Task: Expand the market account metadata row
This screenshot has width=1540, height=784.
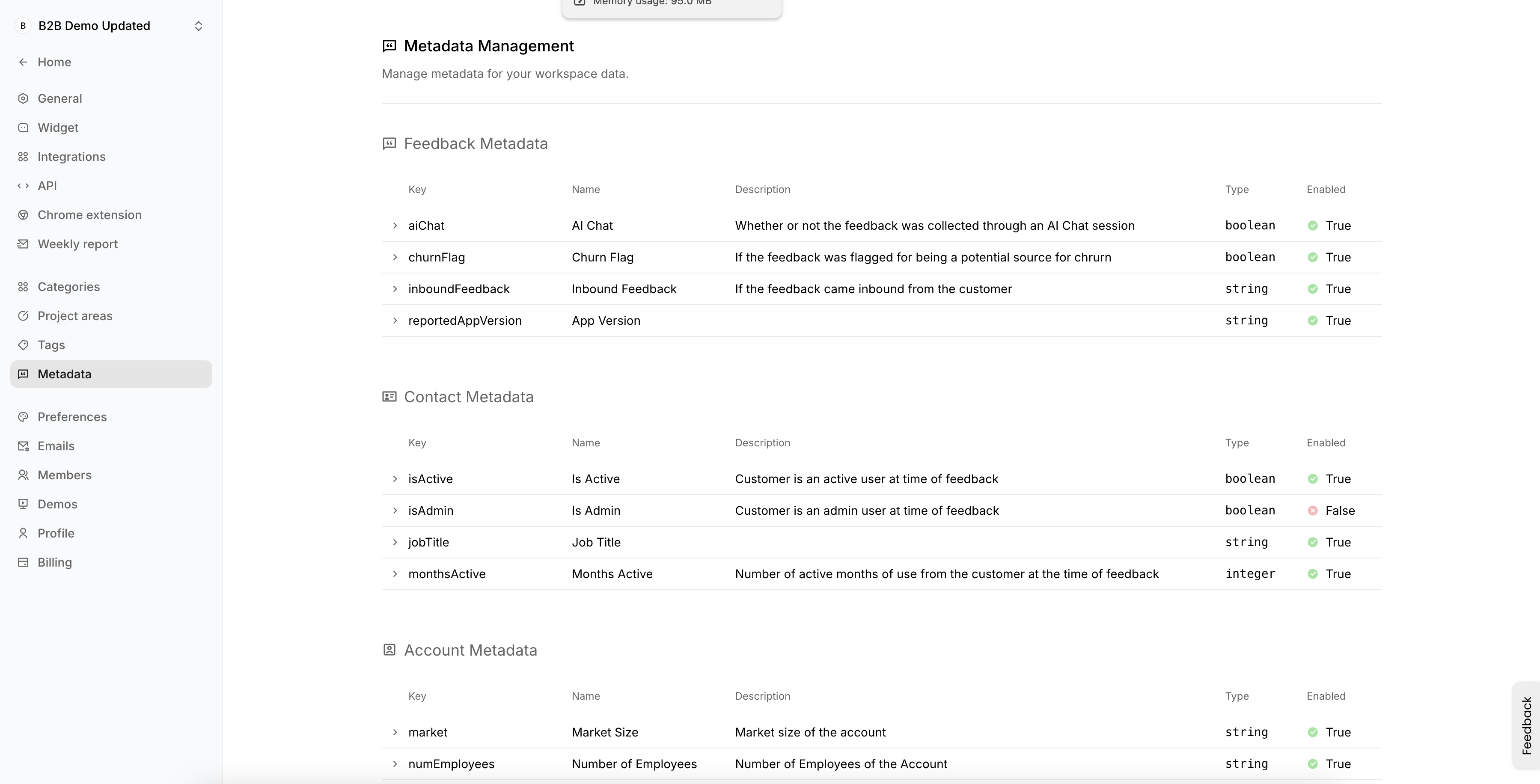Action: 395,733
